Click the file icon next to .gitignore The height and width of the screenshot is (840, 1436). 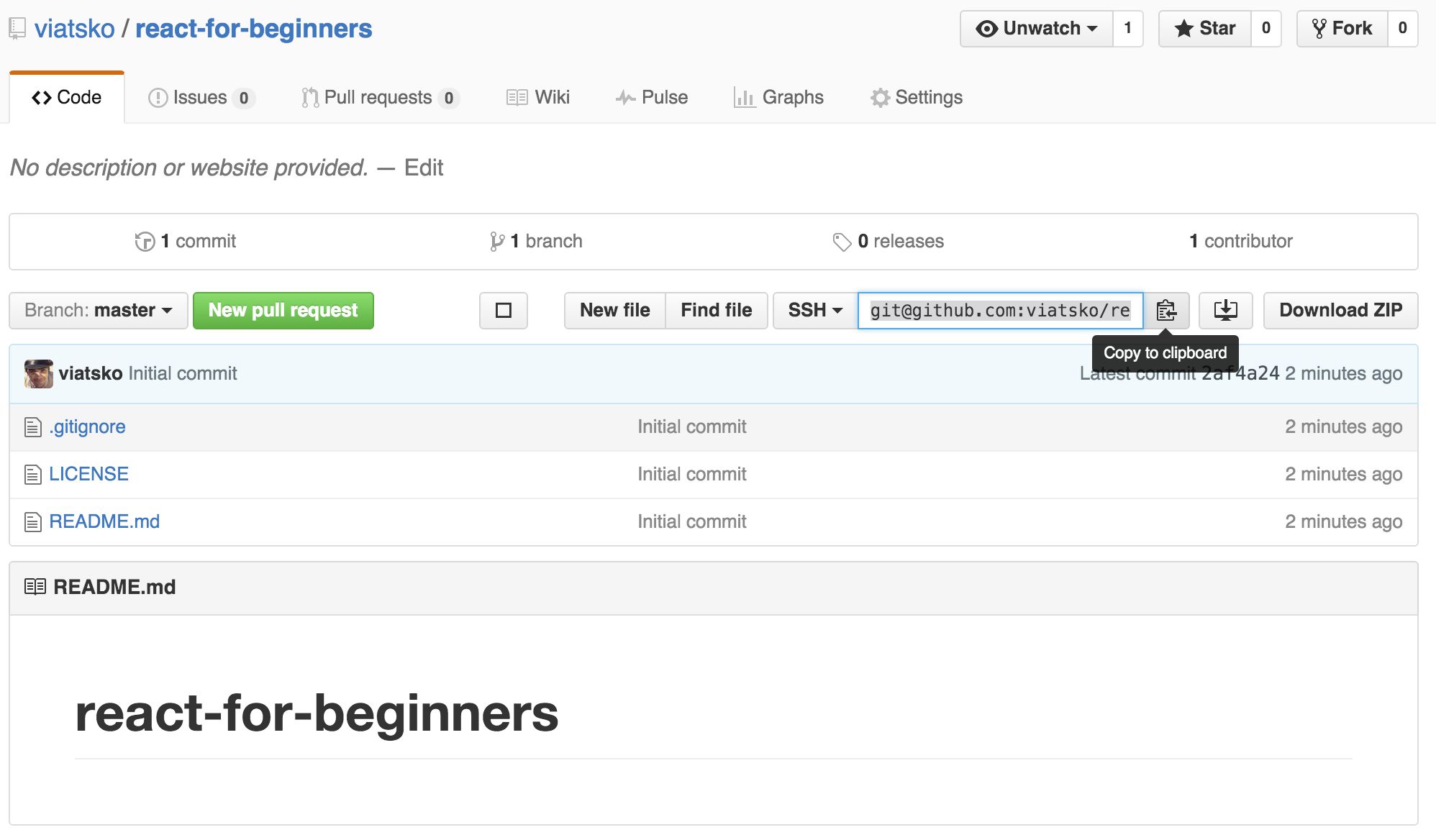coord(33,427)
